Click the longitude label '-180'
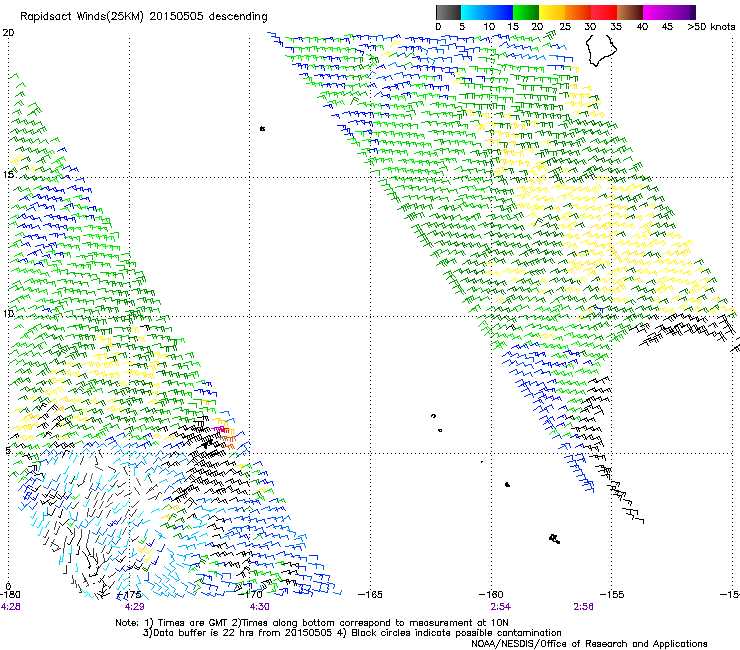The image size is (740, 650). click(x=10, y=595)
